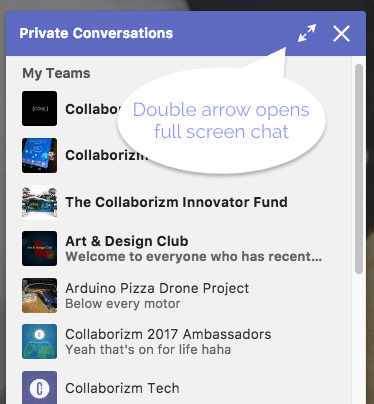
Task: Click Collaborizm 2017 Ambassadors globe thumbnail
Action: [x=39, y=341]
